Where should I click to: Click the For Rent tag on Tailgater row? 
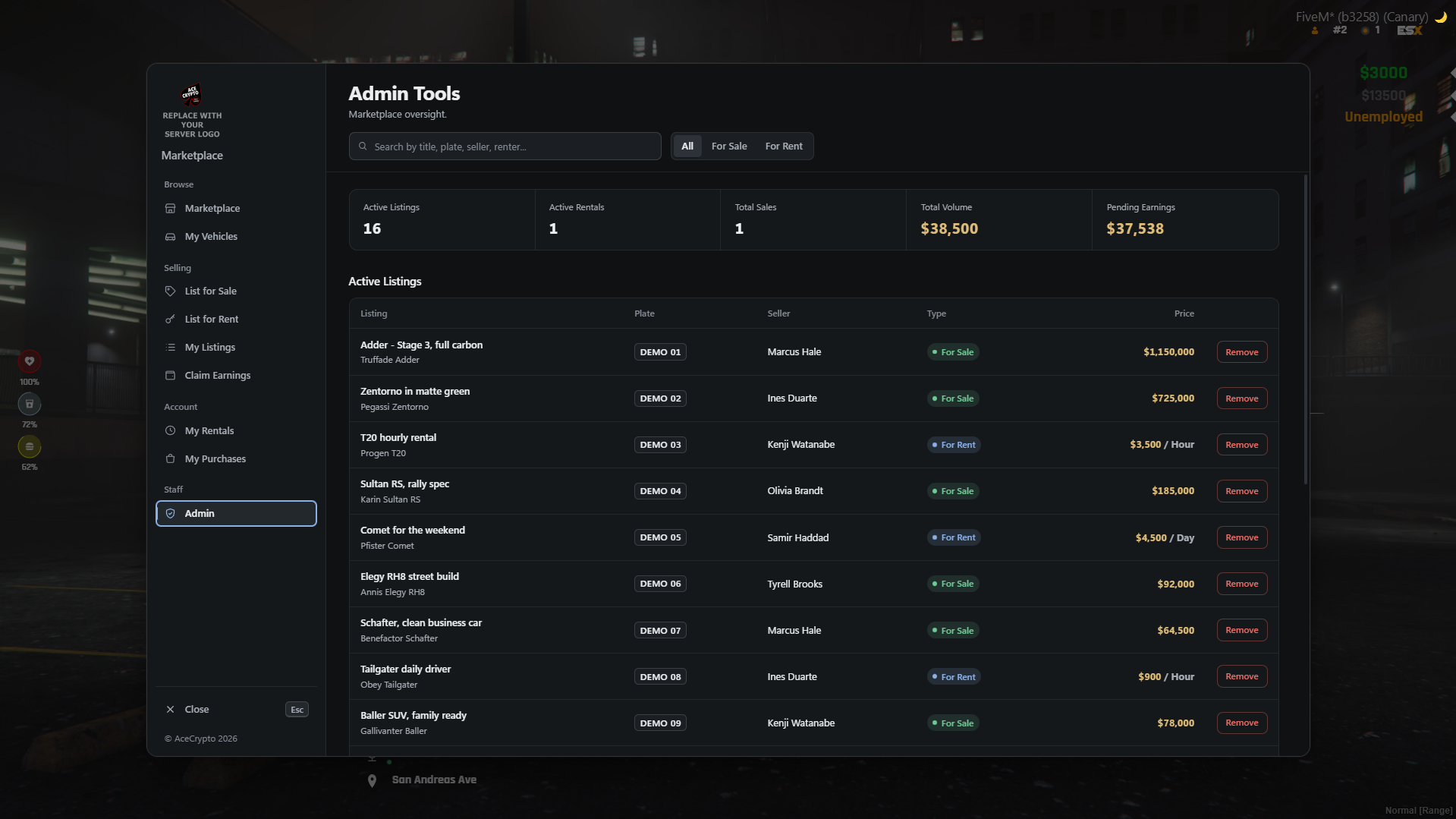[954, 676]
